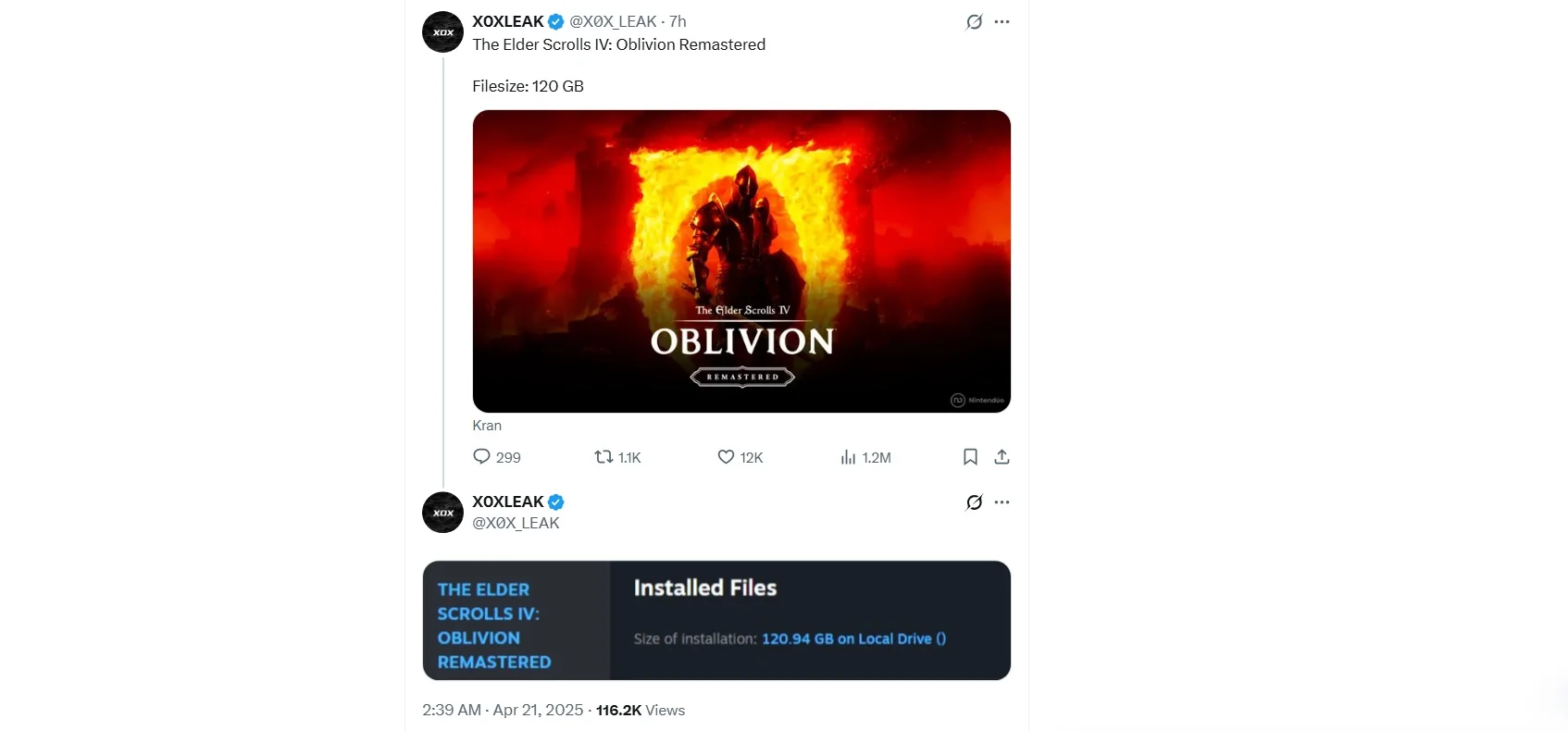Click Grok icon on the first tweet
1568x731 pixels.
974,22
